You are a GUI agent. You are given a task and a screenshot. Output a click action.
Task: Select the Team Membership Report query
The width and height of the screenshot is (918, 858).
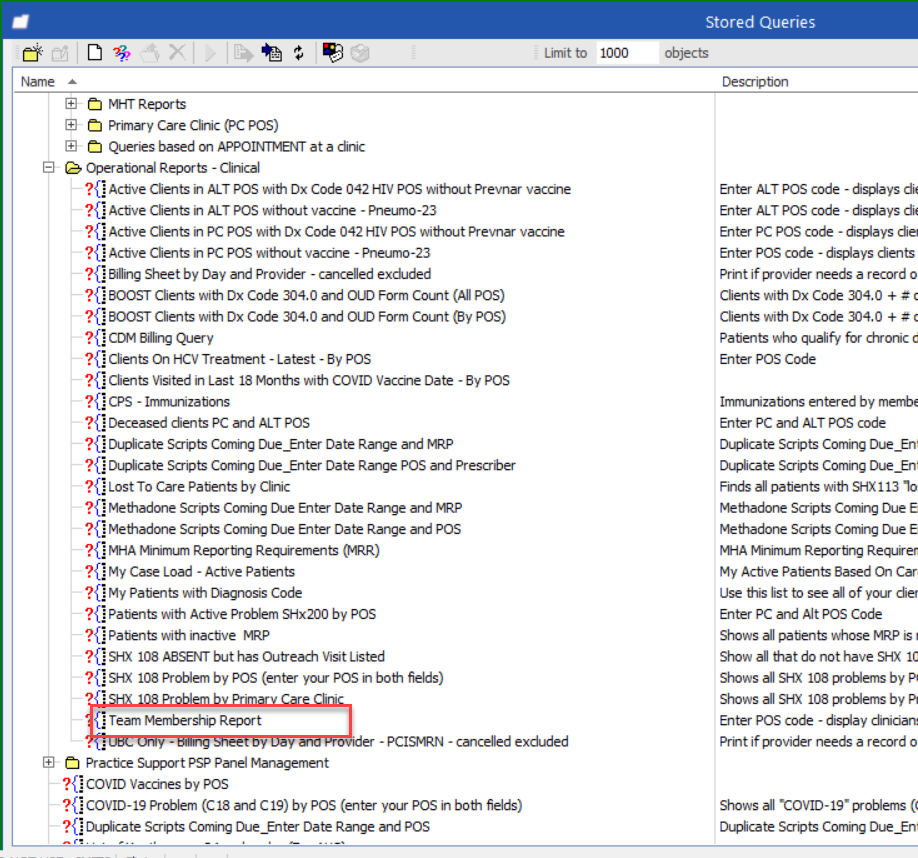pyautogui.click(x=185, y=720)
